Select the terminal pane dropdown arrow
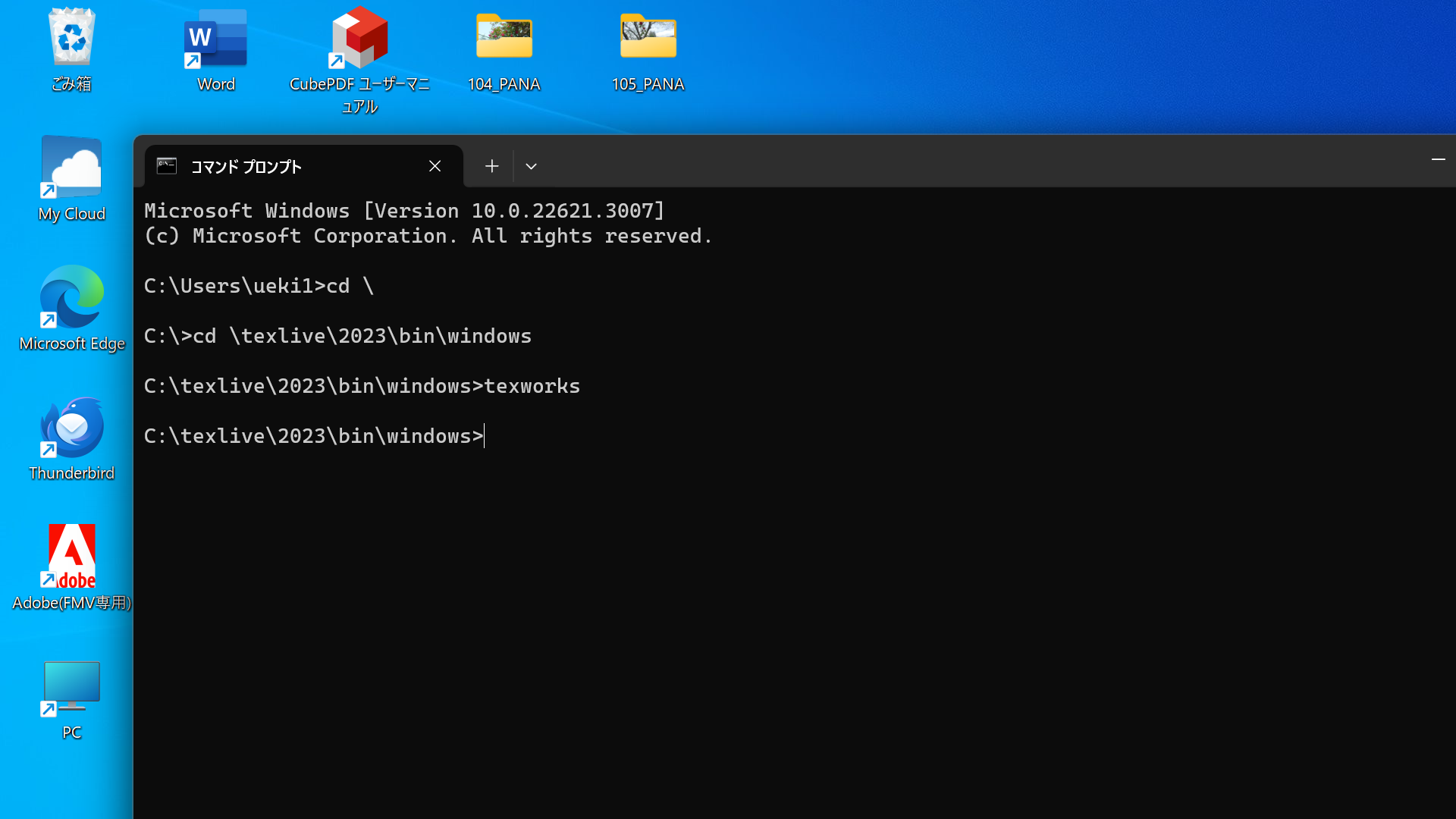This screenshot has height=819, width=1456. 531,166
